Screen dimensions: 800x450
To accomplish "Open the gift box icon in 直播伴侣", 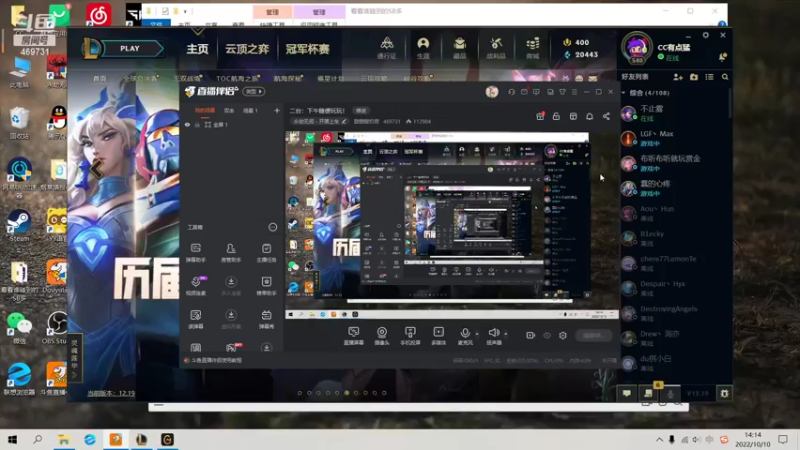I will click(x=540, y=116).
